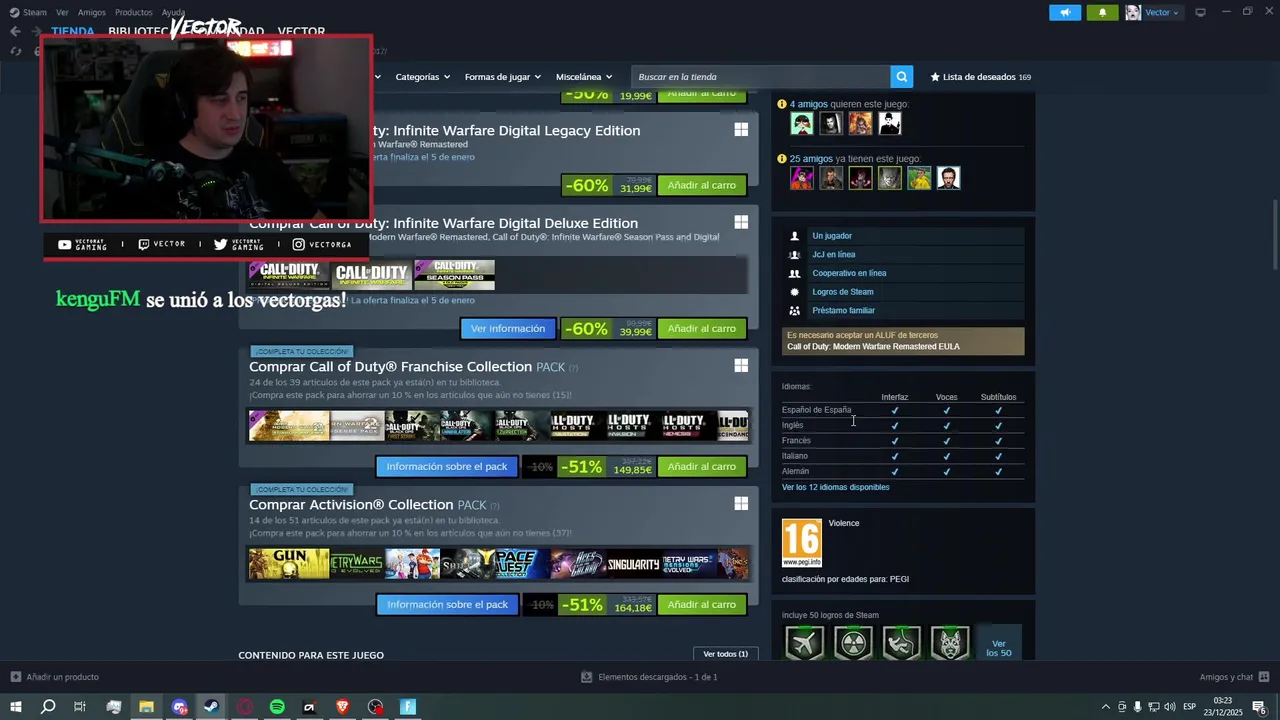Expand the Categorías dropdown

click(422, 77)
